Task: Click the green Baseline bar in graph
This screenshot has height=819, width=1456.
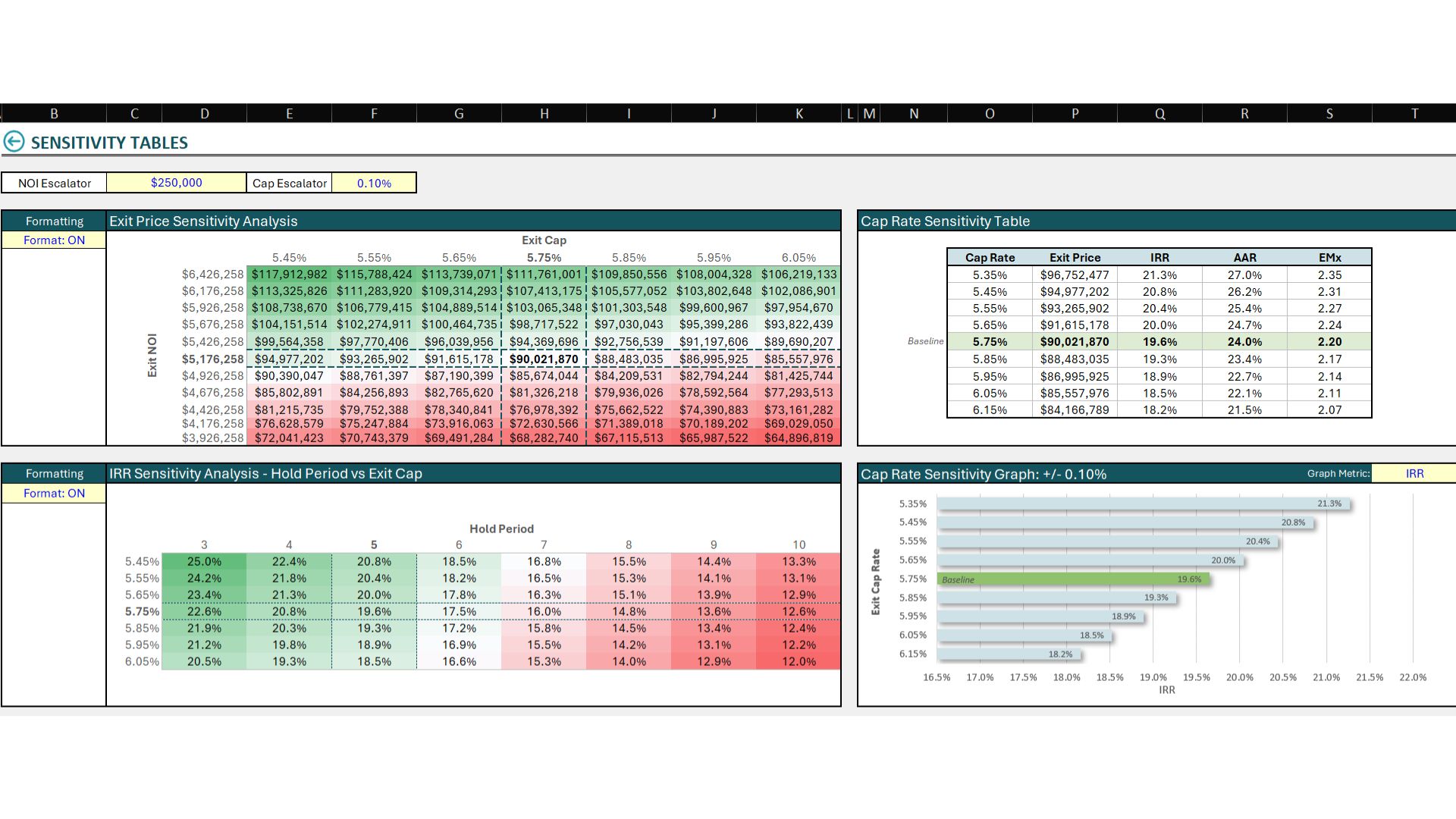Action: [x=1072, y=579]
